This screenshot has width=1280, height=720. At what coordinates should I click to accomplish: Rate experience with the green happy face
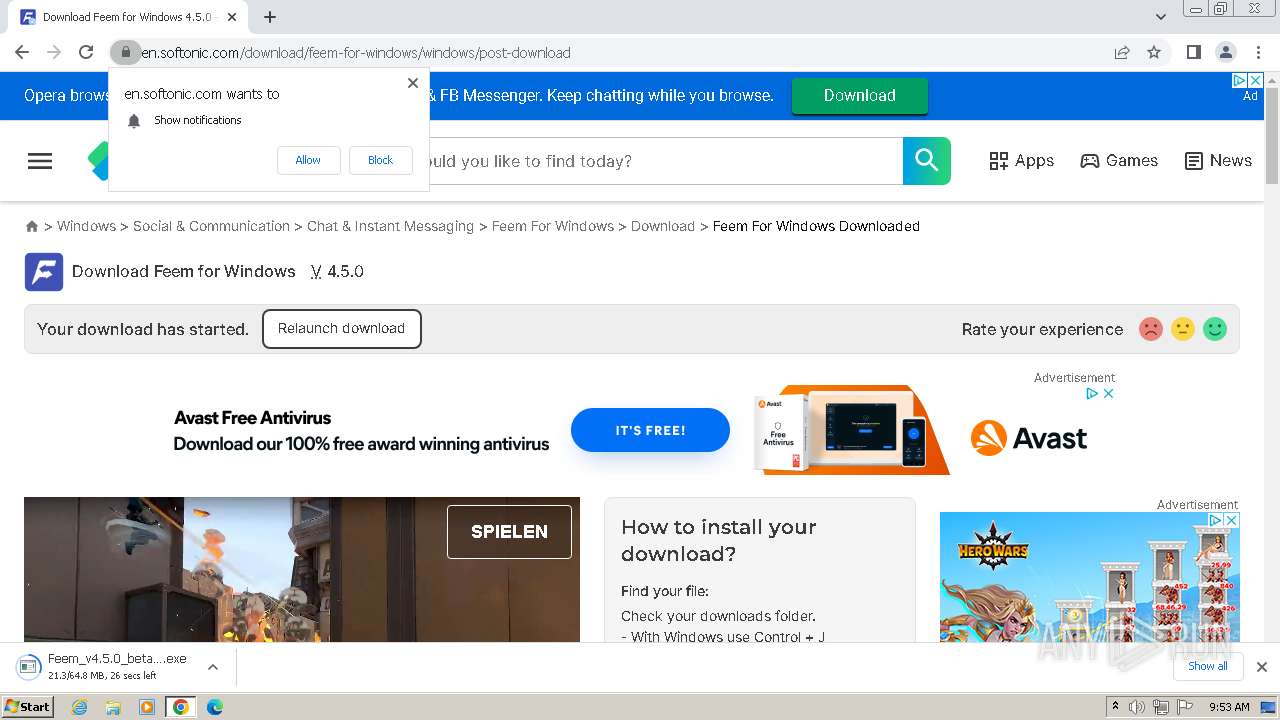point(1215,329)
